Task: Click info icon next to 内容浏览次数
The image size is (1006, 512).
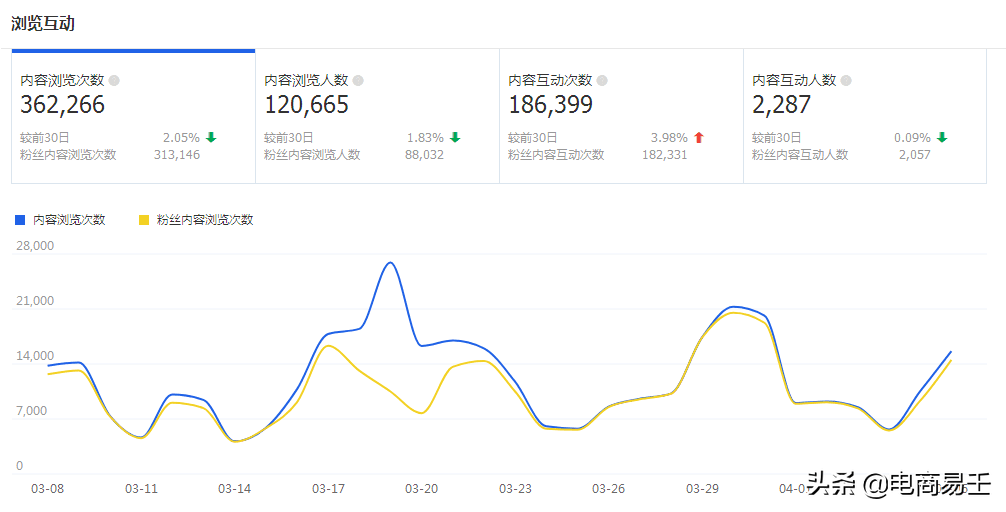Action: 114,81
